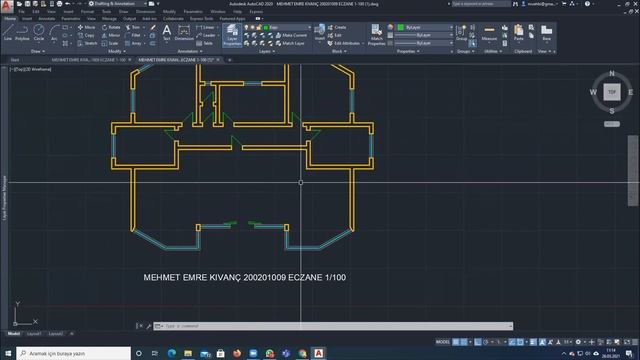Click Match Properties

[x=376, y=35]
